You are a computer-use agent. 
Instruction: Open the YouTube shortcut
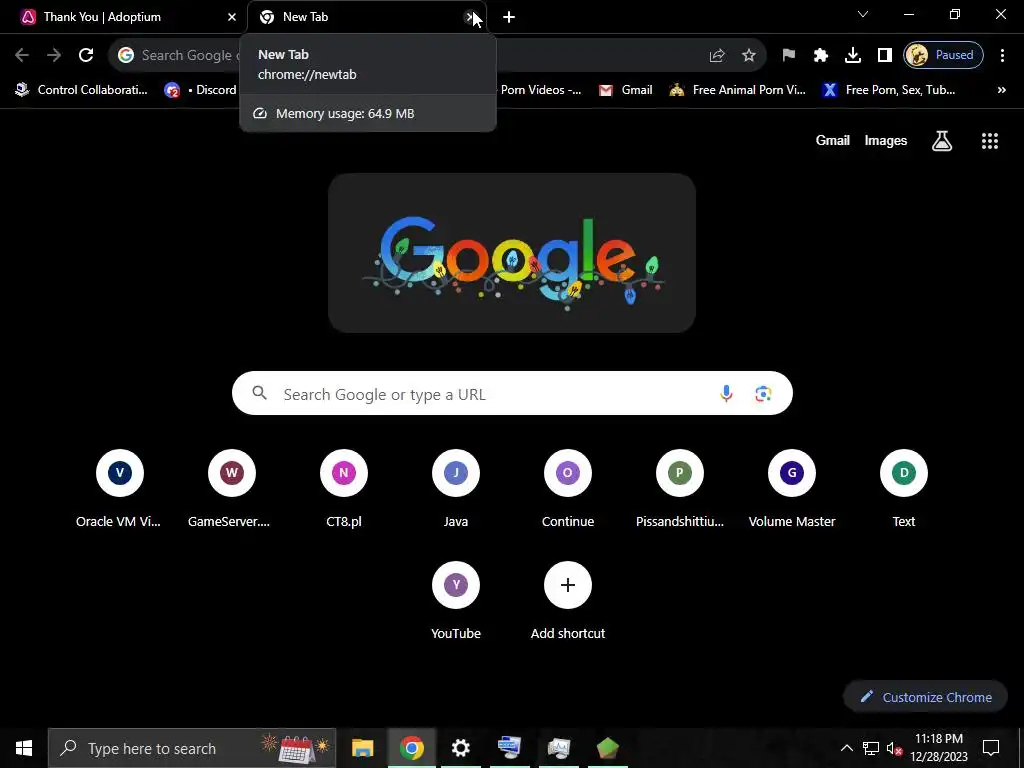click(456, 601)
